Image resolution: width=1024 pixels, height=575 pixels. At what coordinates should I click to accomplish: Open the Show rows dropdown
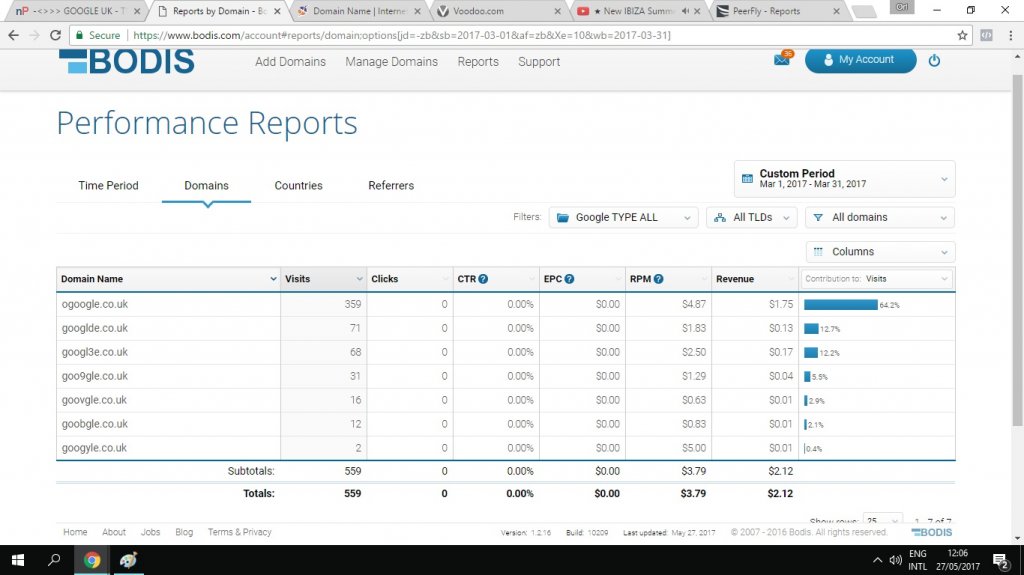pos(882,521)
